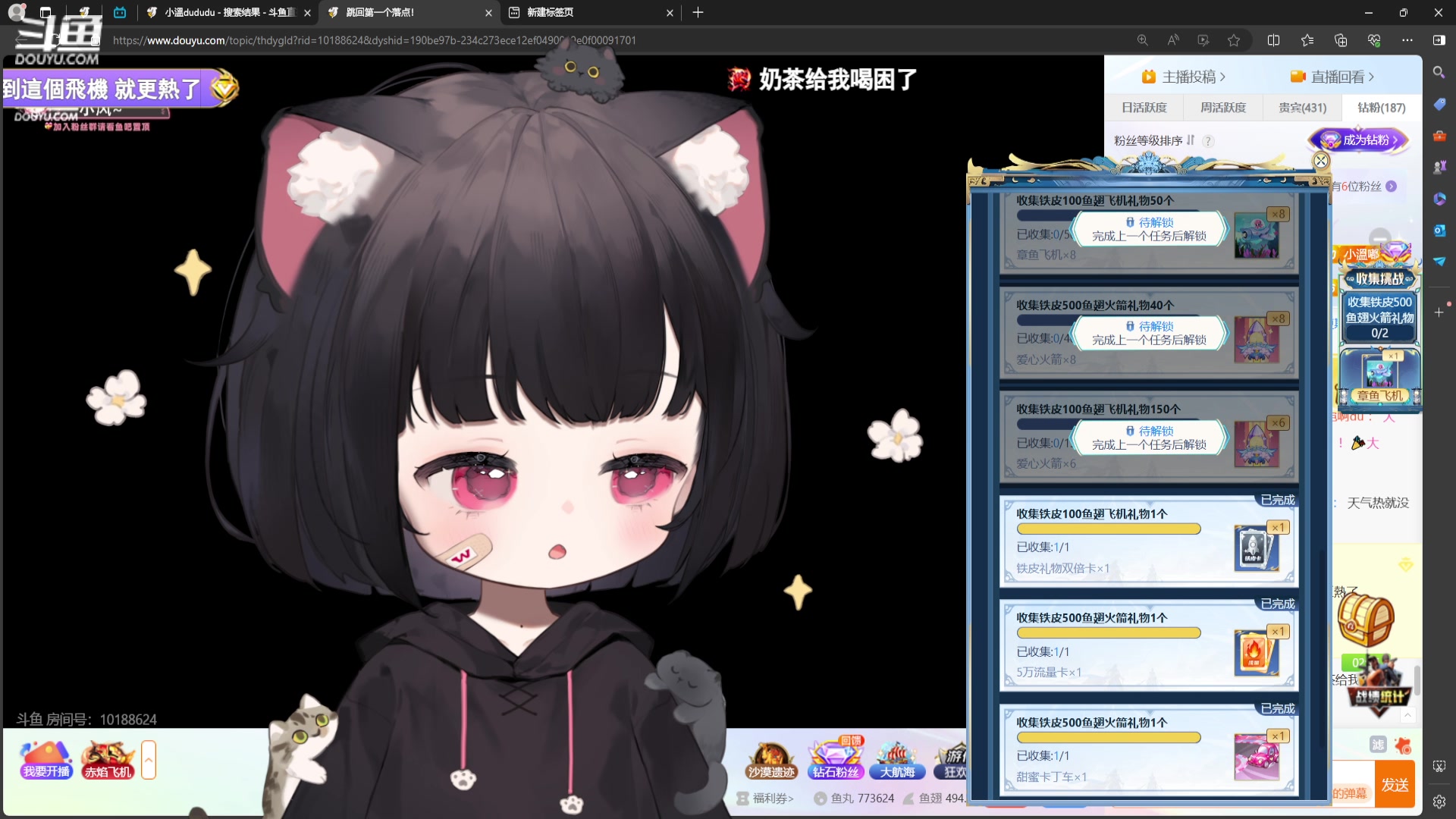Open the 主播投稿 link

(x=1183, y=77)
